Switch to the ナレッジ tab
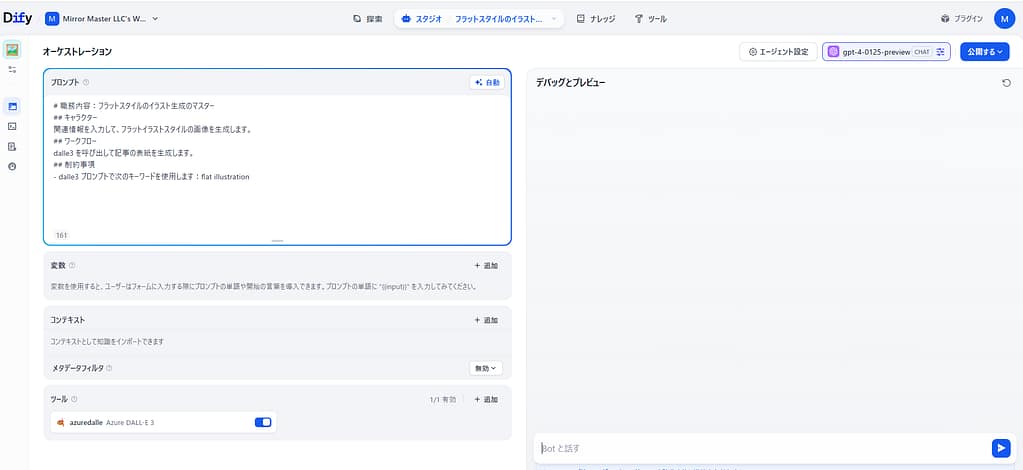Screen dimensions: 1023x470 596,19
